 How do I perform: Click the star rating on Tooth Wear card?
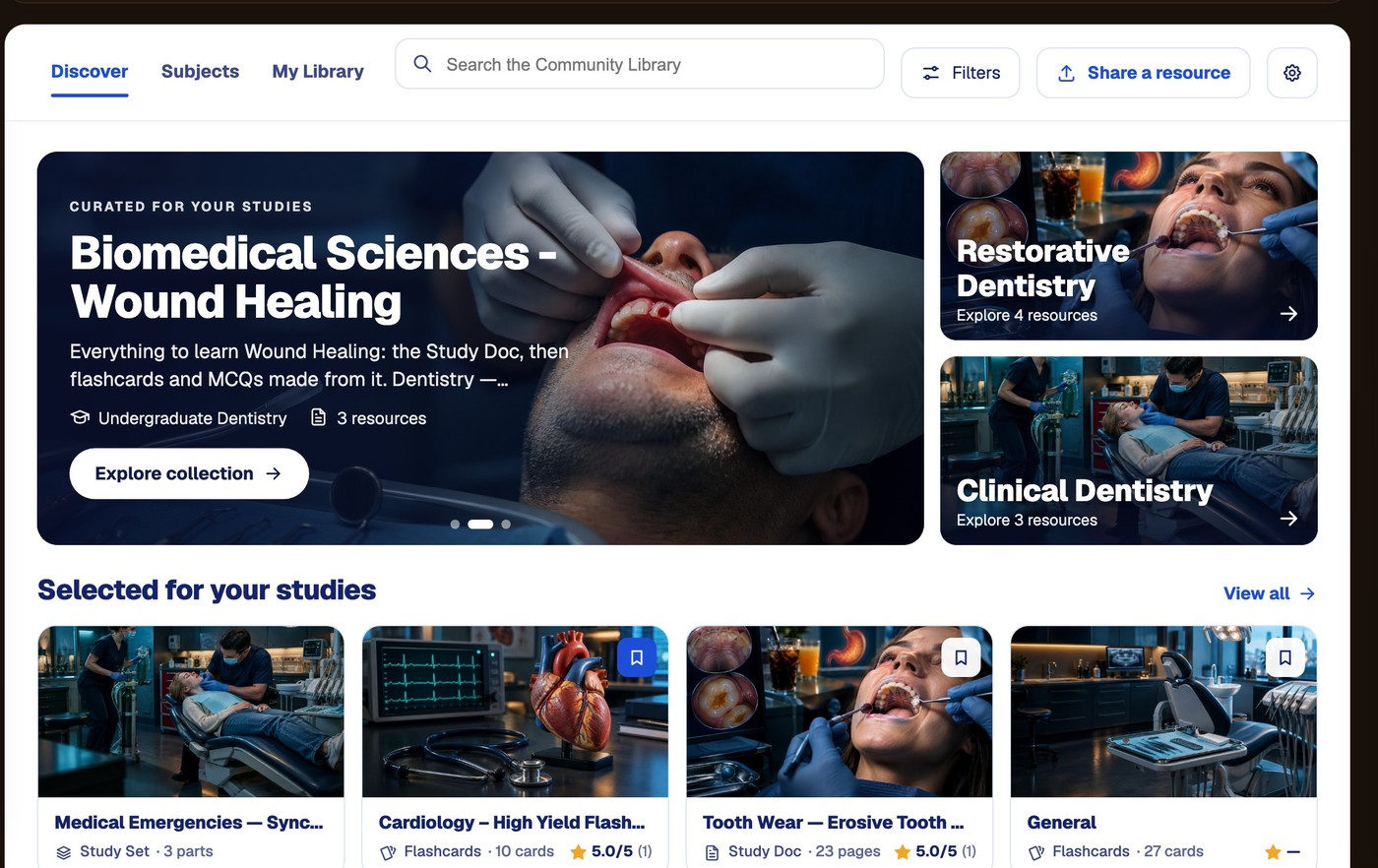click(935, 851)
